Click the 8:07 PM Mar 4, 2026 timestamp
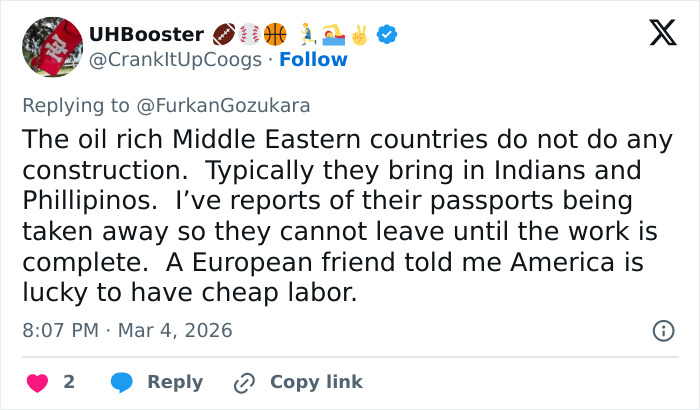This screenshot has height=410, width=700. click(126, 329)
